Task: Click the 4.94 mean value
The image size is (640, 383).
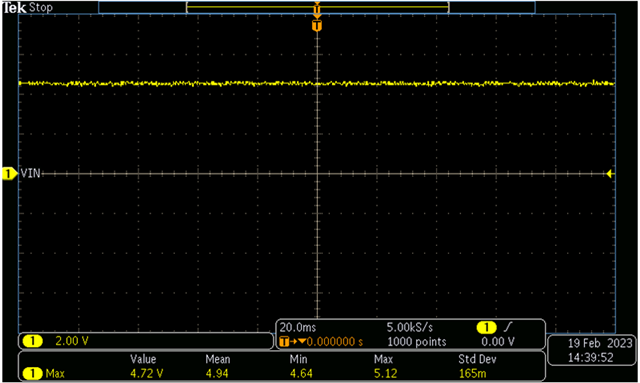Action: point(217,373)
